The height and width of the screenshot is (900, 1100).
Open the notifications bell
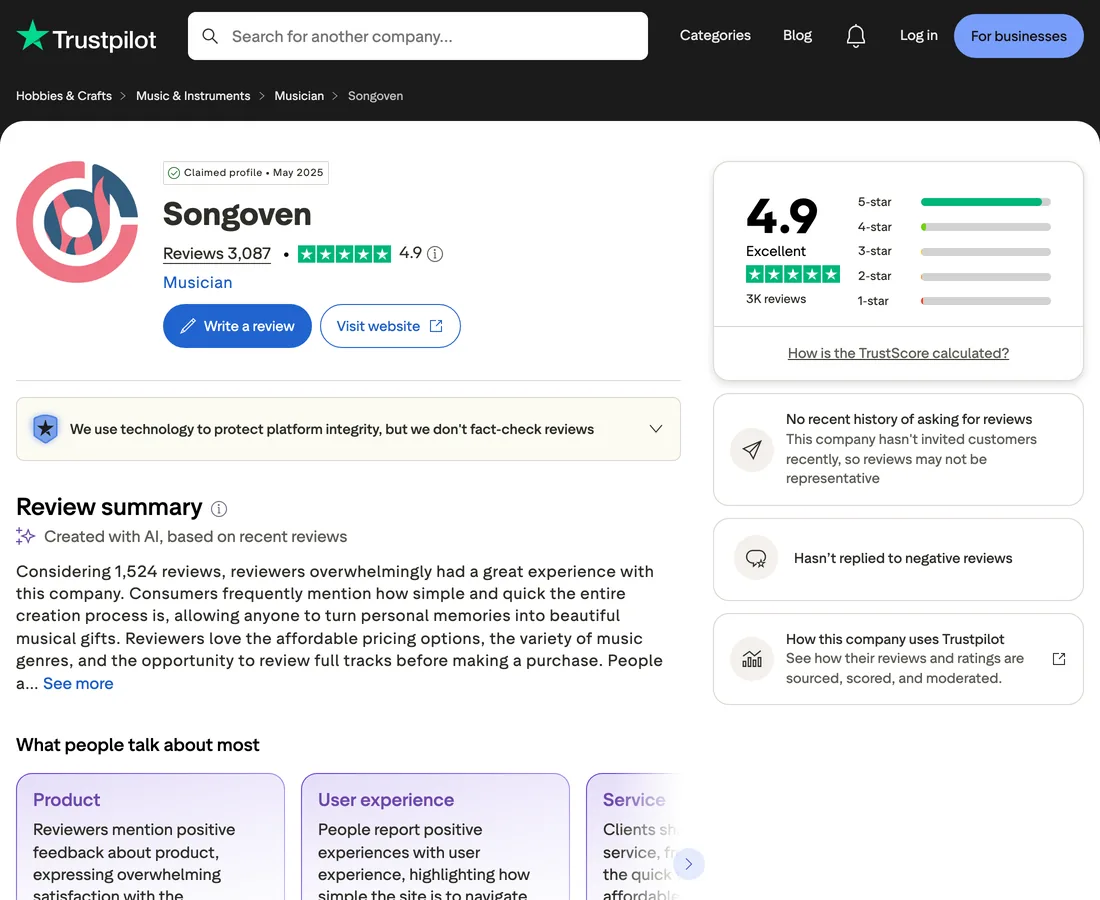[855, 36]
